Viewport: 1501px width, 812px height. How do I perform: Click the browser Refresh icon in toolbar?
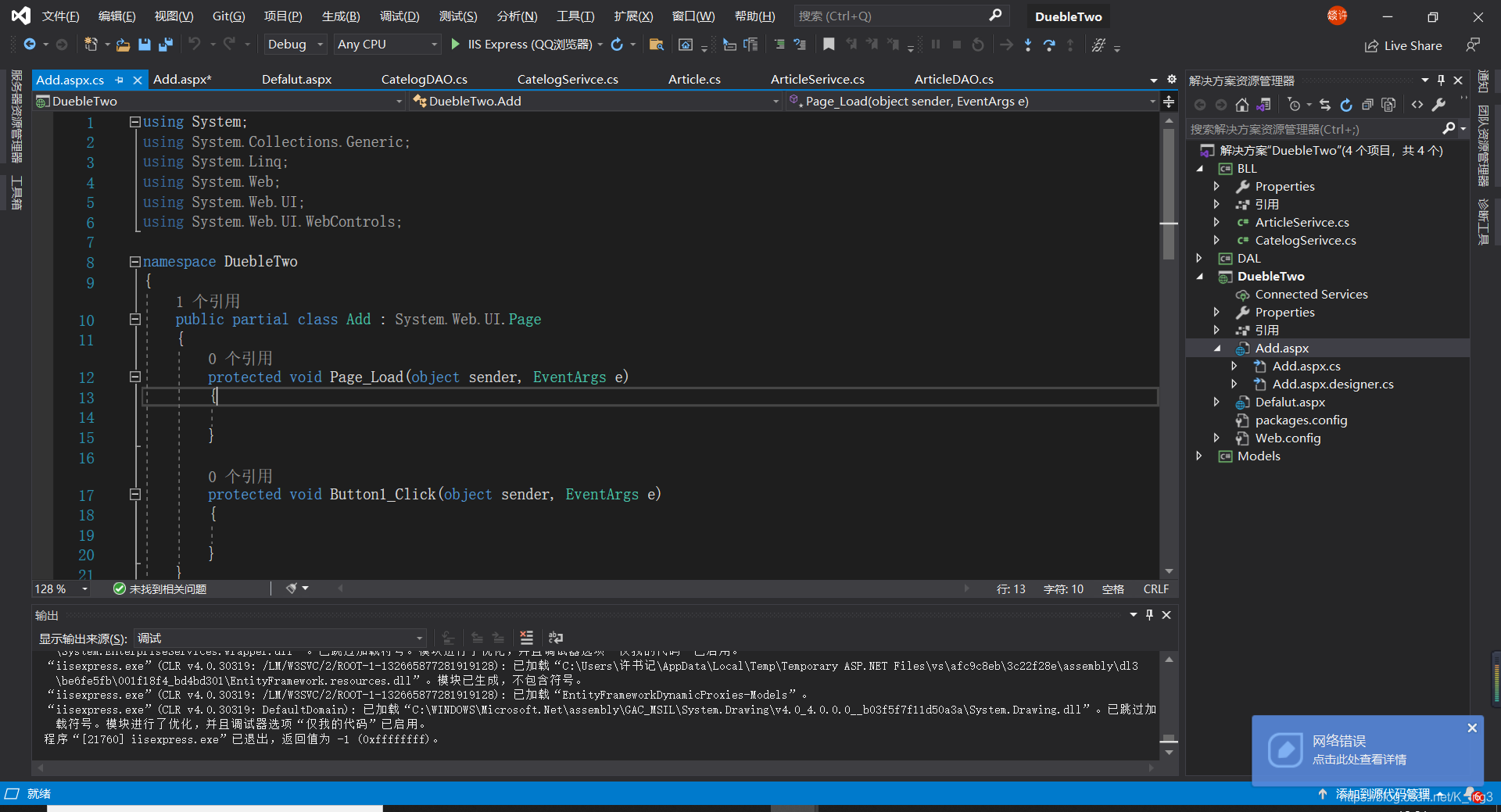click(x=617, y=45)
